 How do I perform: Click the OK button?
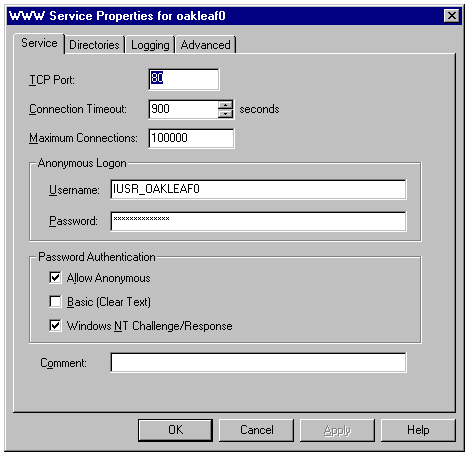[x=175, y=430]
